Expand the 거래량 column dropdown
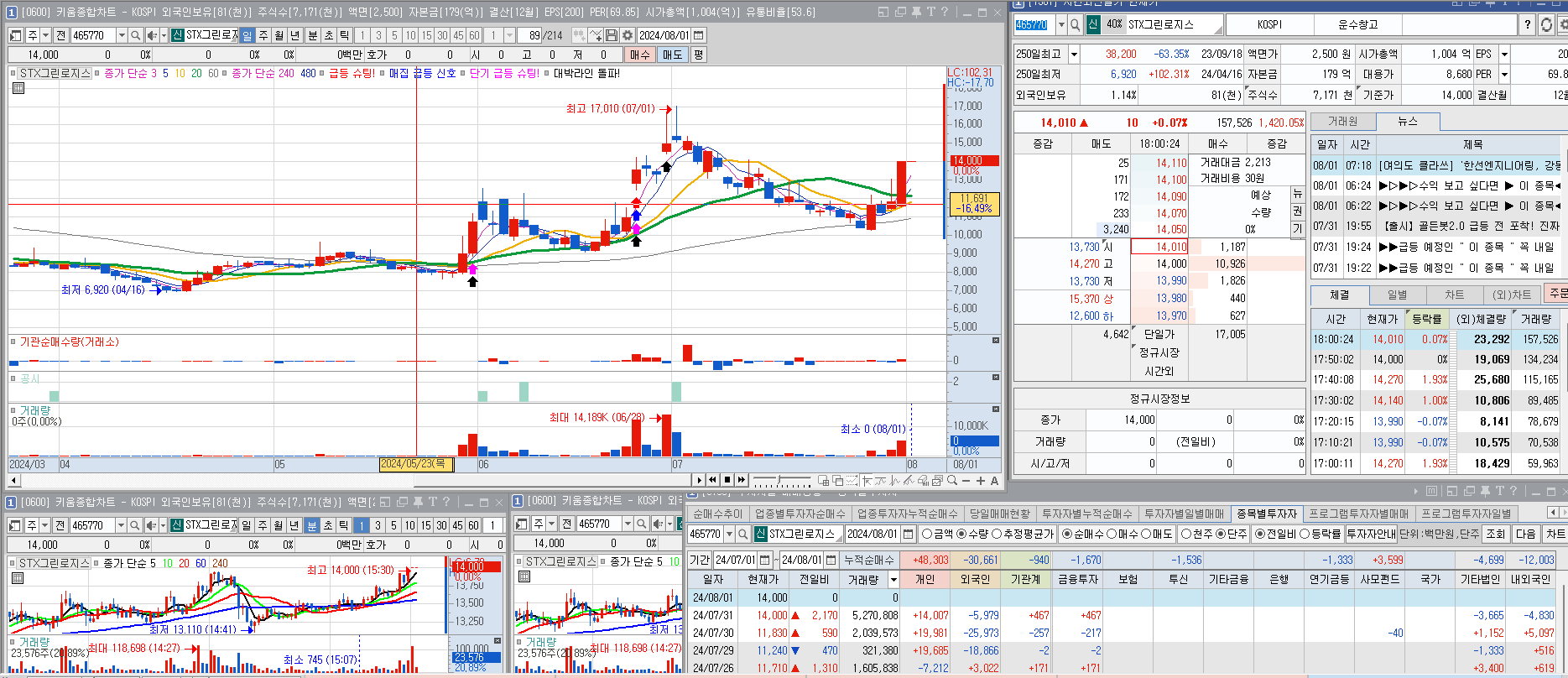Screen dimensions: 1568x678 893,579
